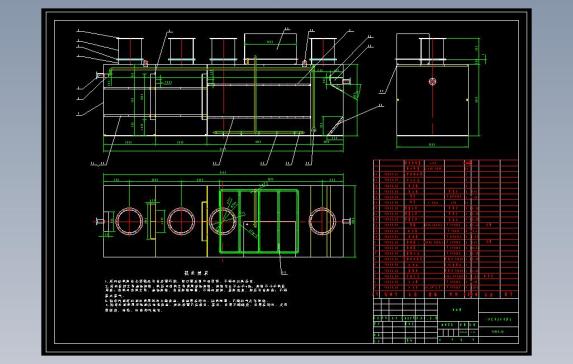Select the wide rectangular box on top of the front elevation

[271, 48]
